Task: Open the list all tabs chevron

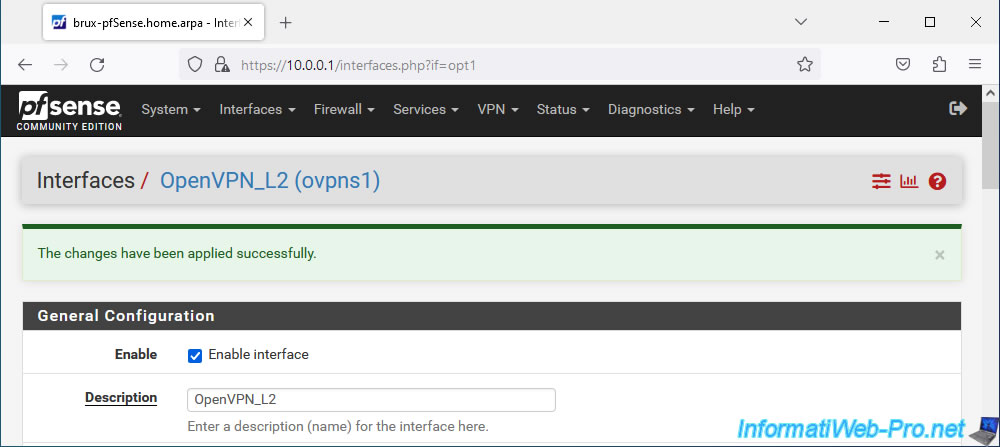Action: (x=801, y=22)
